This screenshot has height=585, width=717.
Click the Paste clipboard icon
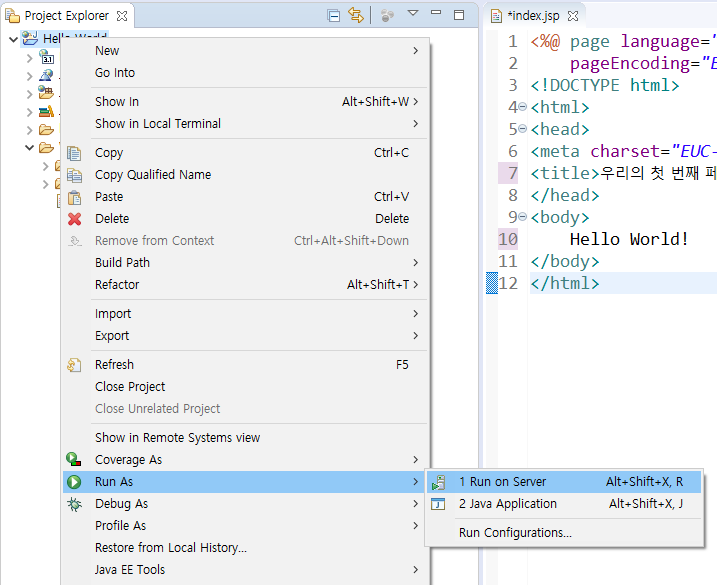click(x=74, y=197)
